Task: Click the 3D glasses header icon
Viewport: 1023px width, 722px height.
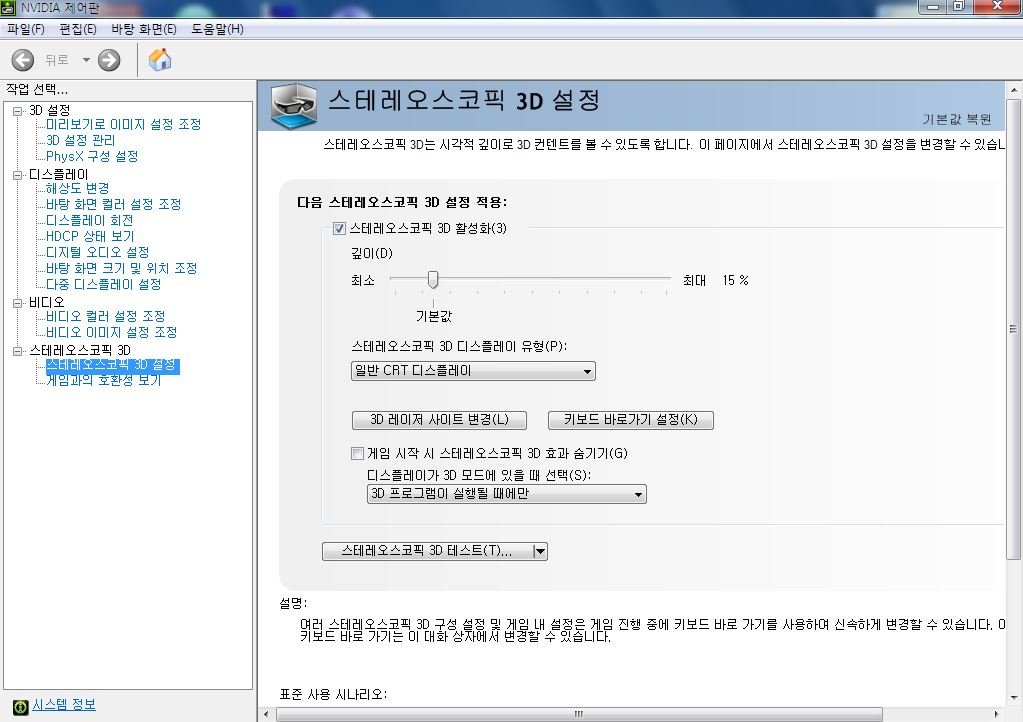Action: pos(294,105)
